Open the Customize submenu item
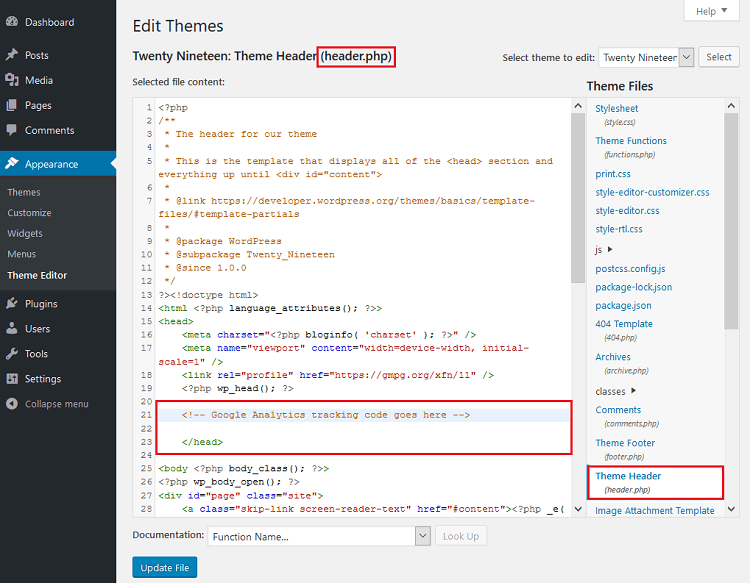750x583 pixels. click(x=29, y=213)
